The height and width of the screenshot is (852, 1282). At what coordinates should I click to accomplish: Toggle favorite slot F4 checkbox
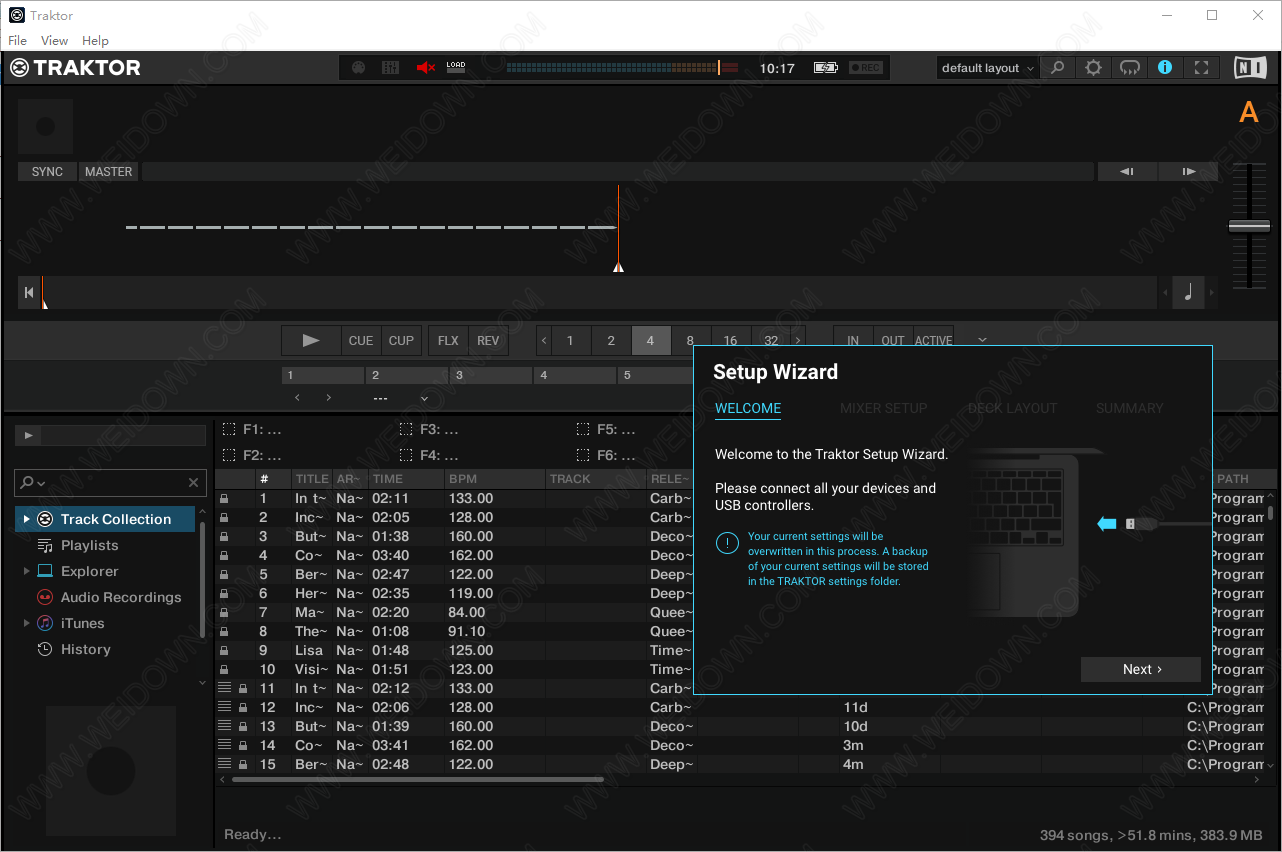tap(406, 455)
